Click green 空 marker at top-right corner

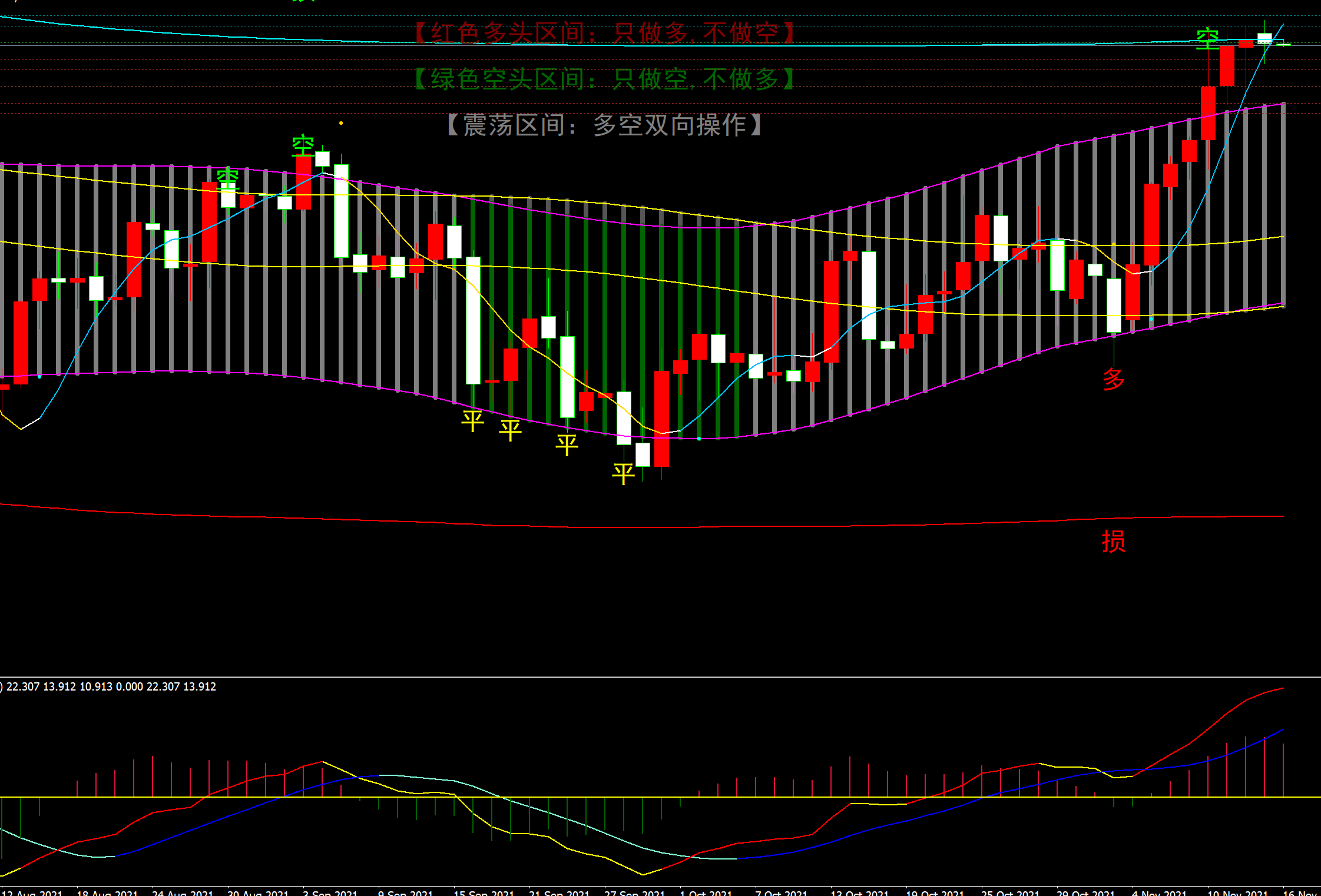(1207, 39)
